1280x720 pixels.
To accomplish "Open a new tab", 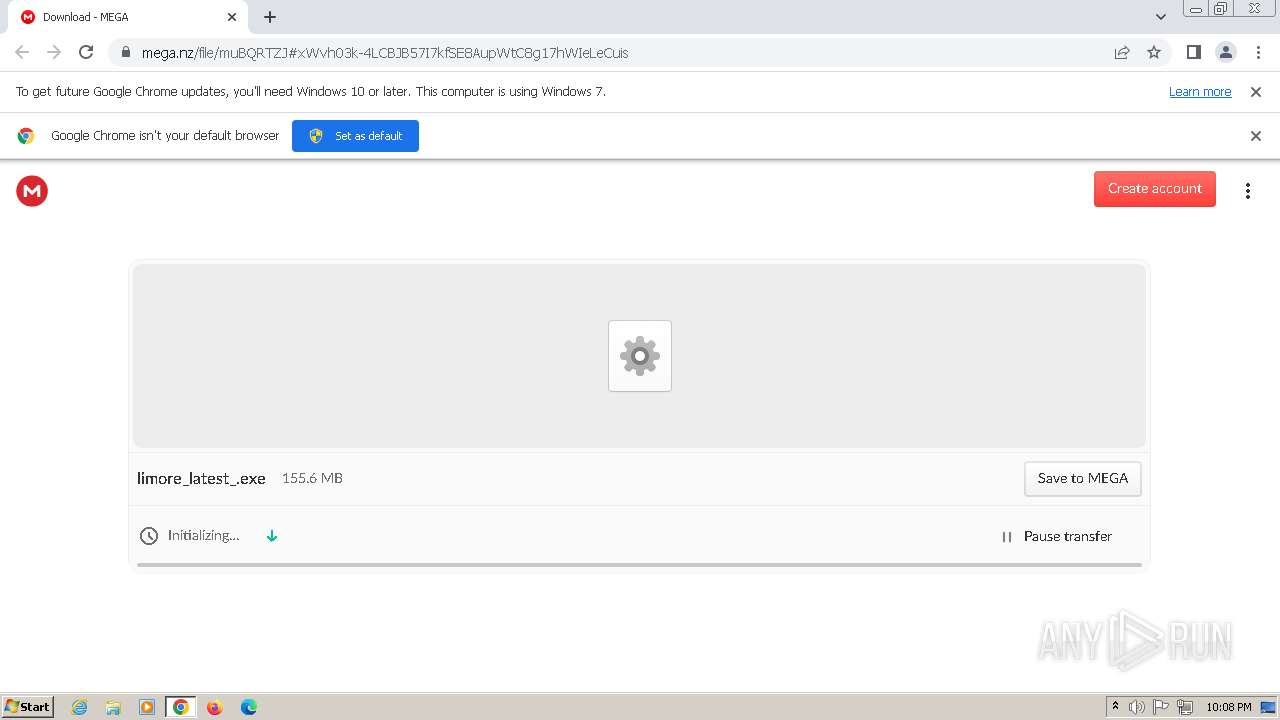I will [x=270, y=17].
